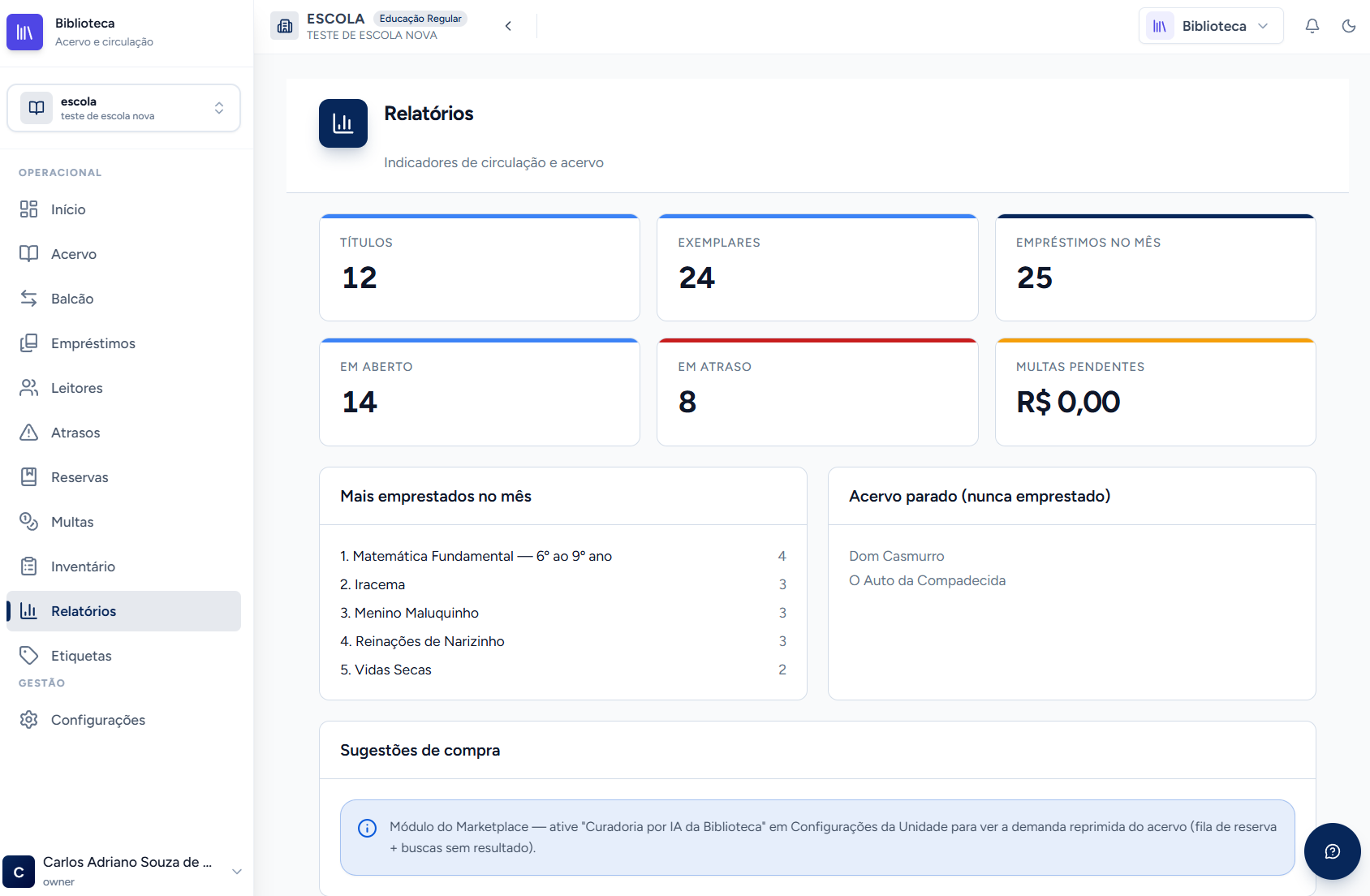Open notifications bell icon
The image size is (1370, 896).
click(1312, 26)
